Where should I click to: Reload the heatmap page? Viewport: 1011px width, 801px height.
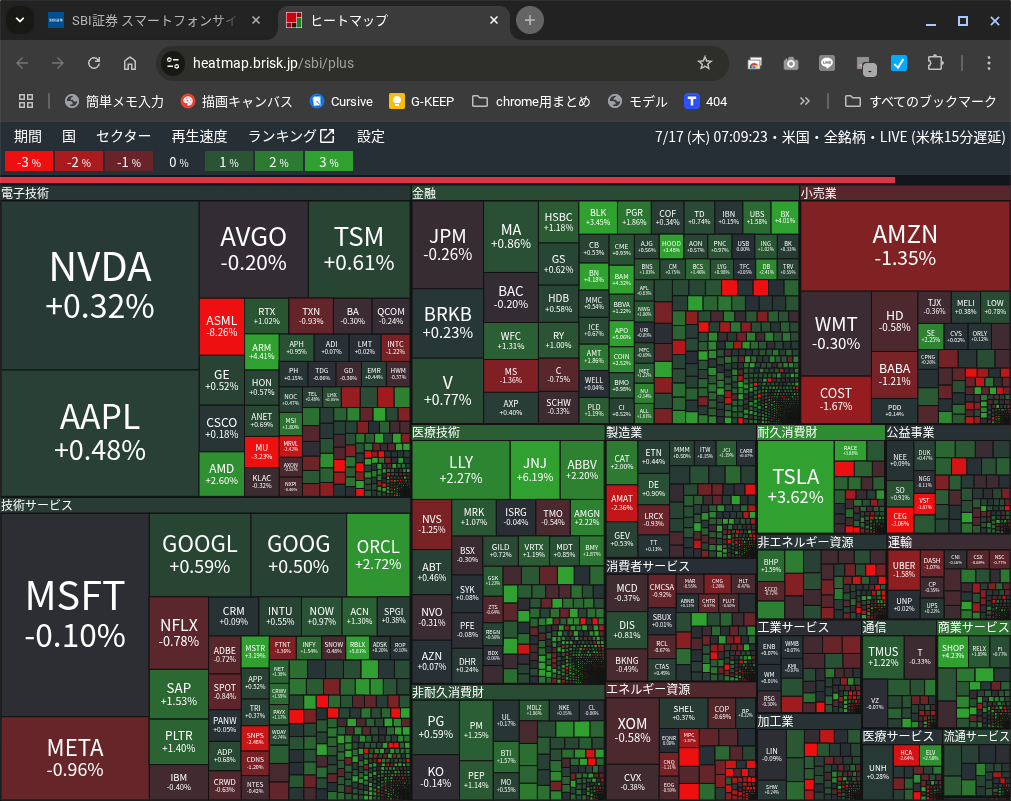pyautogui.click(x=94, y=63)
